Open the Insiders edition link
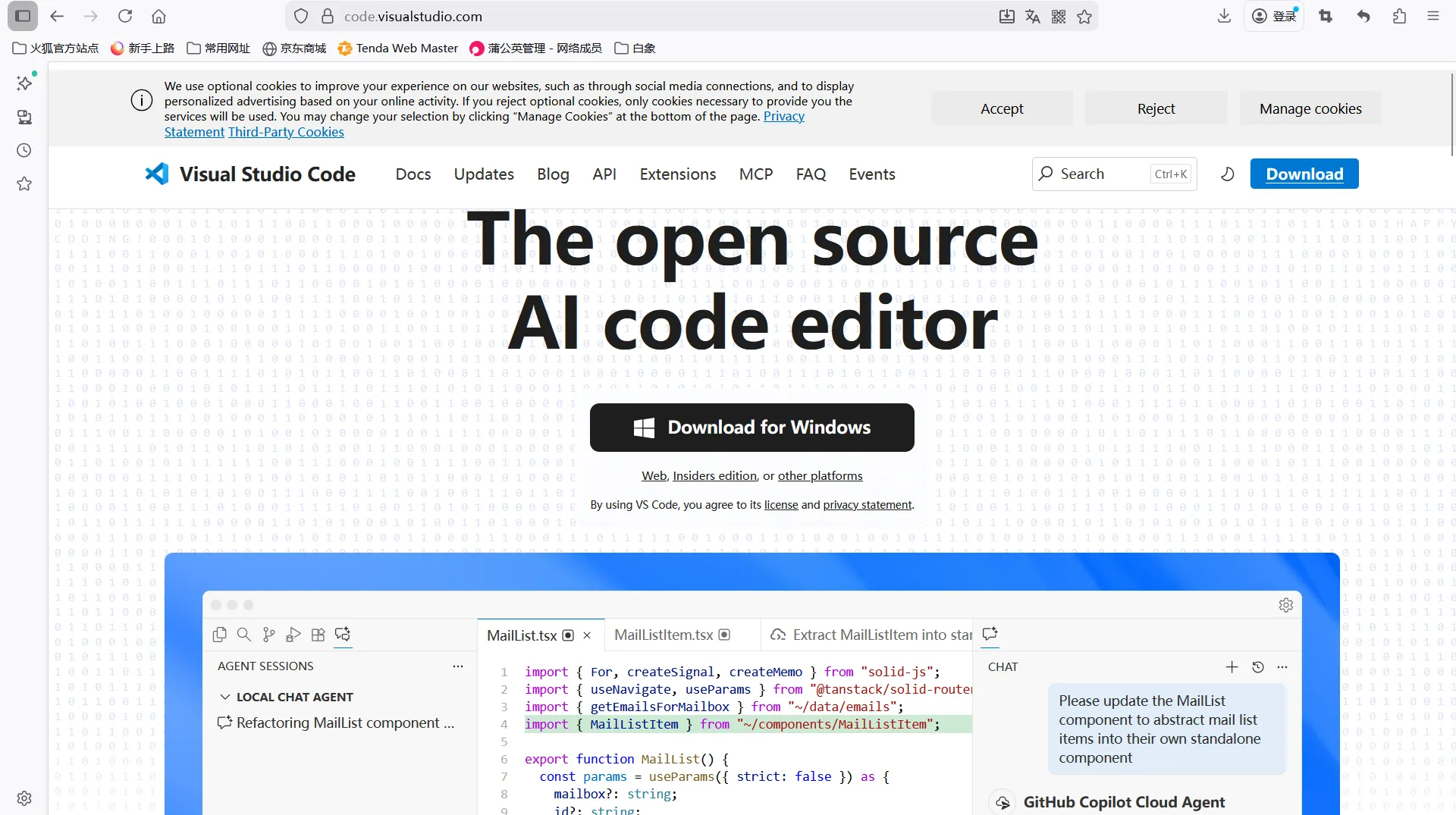The width and height of the screenshot is (1456, 815). (x=714, y=475)
